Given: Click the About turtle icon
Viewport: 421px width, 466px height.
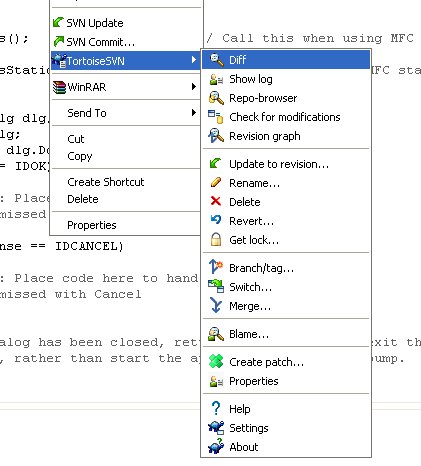Looking at the screenshot, I should pos(216,447).
